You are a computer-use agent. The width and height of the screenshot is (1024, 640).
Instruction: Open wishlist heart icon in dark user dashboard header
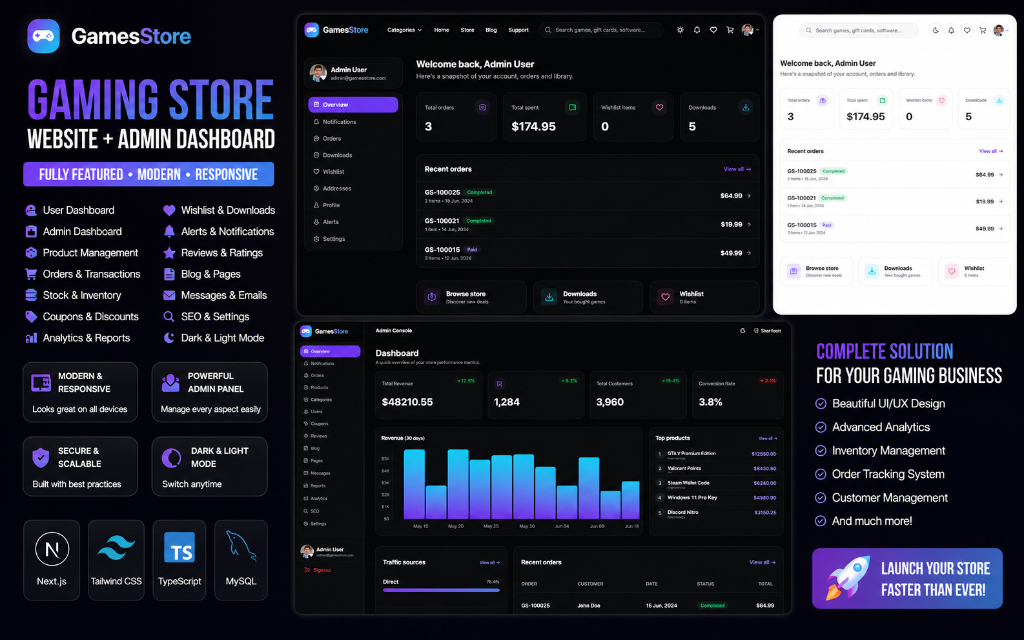[713, 30]
